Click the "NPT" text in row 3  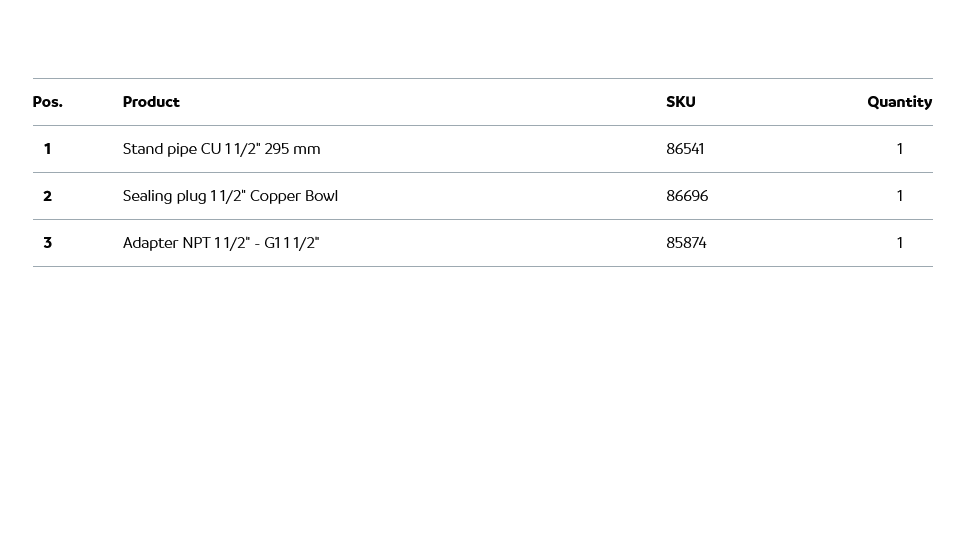coord(196,243)
